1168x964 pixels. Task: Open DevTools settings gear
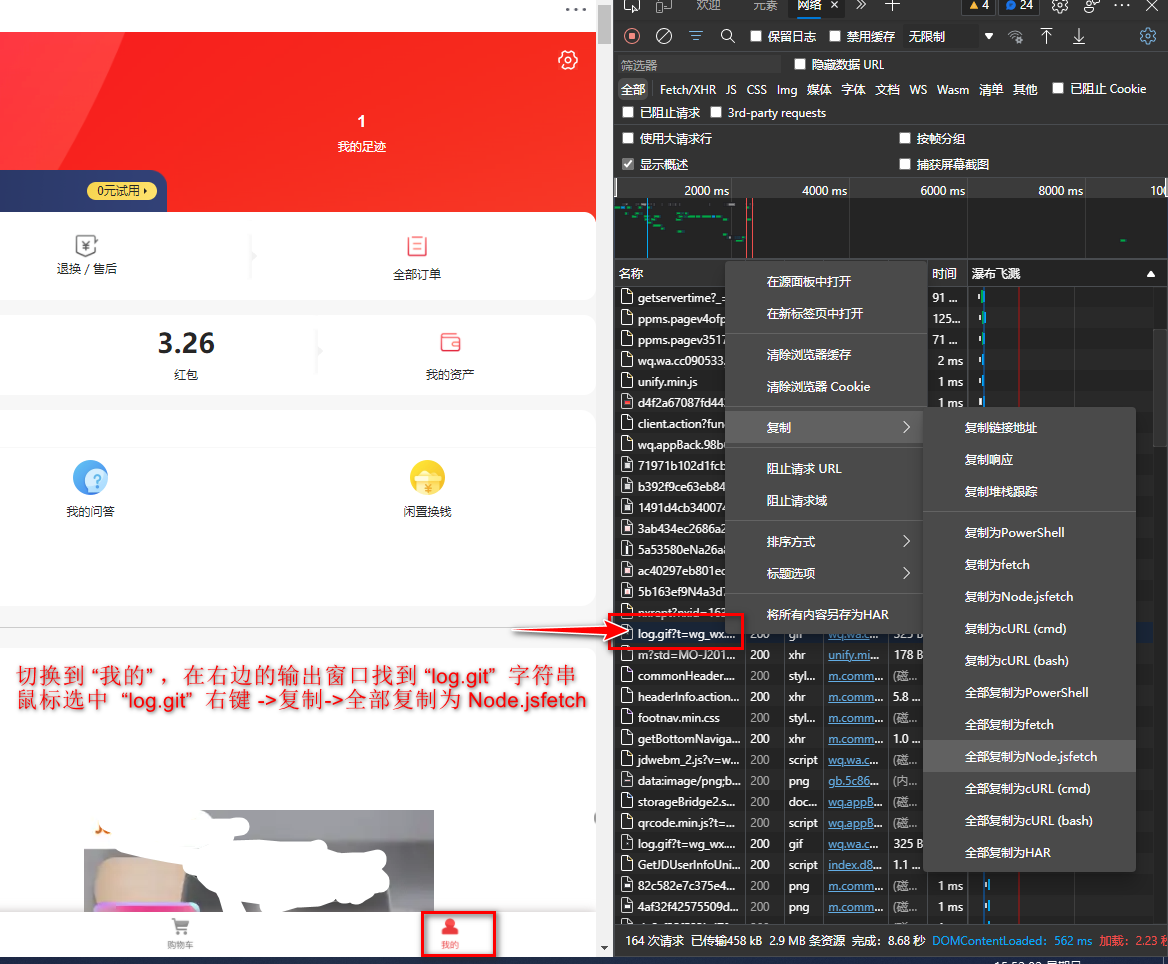point(1147,36)
